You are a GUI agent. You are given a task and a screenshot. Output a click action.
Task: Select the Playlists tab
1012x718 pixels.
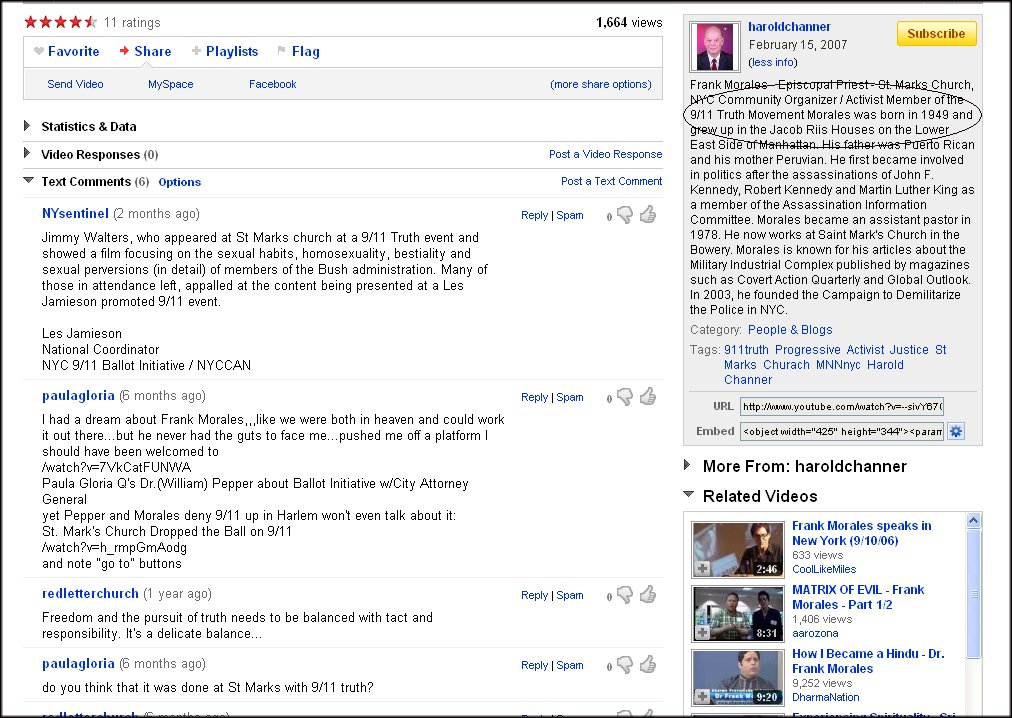pyautogui.click(x=232, y=51)
